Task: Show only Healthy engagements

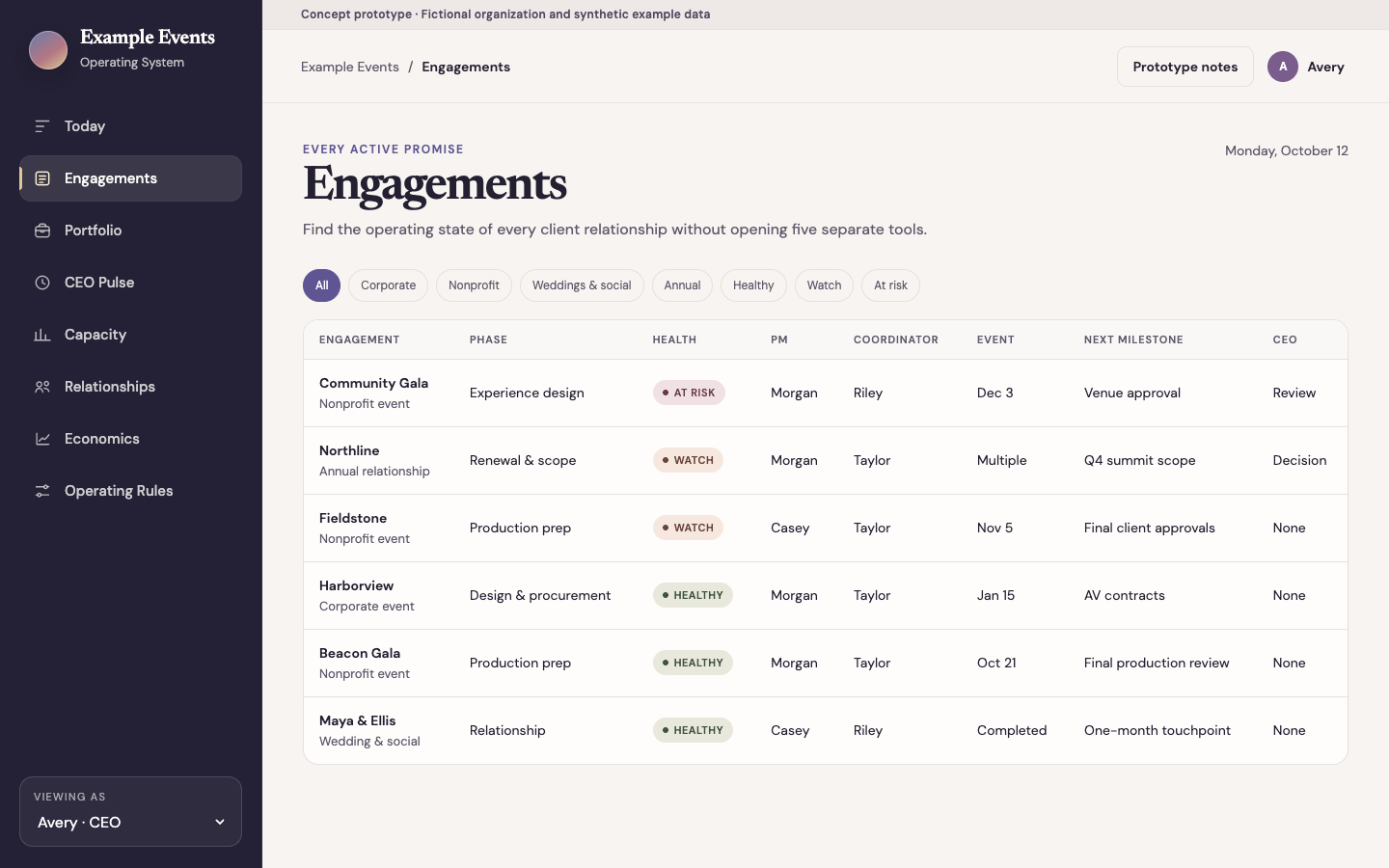Action: (753, 285)
